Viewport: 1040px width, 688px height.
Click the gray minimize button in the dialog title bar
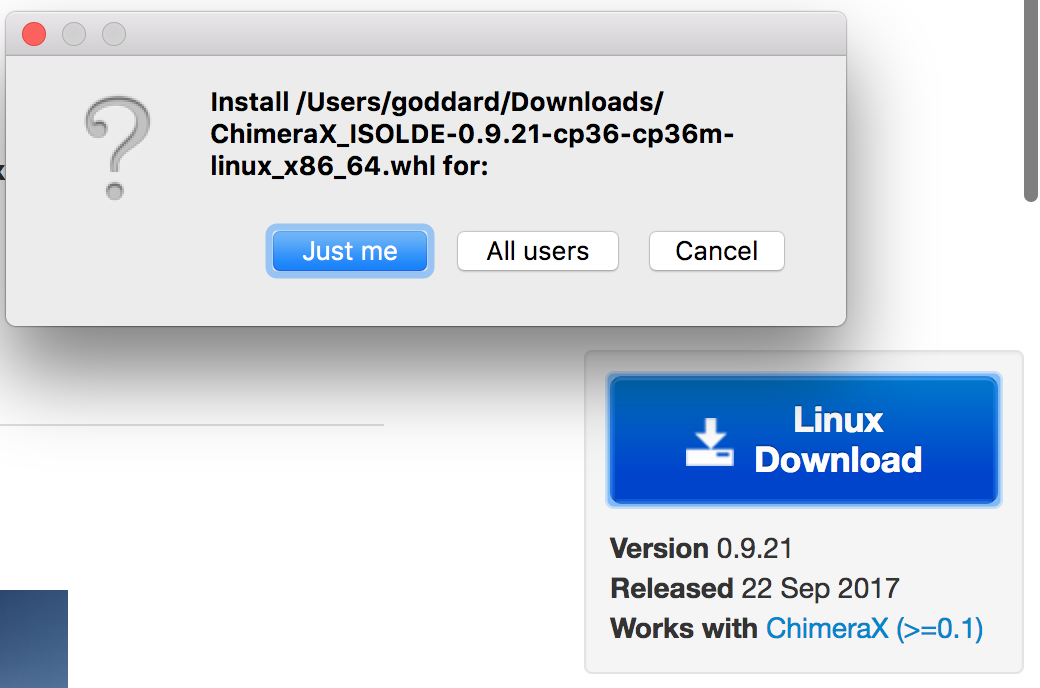74,34
